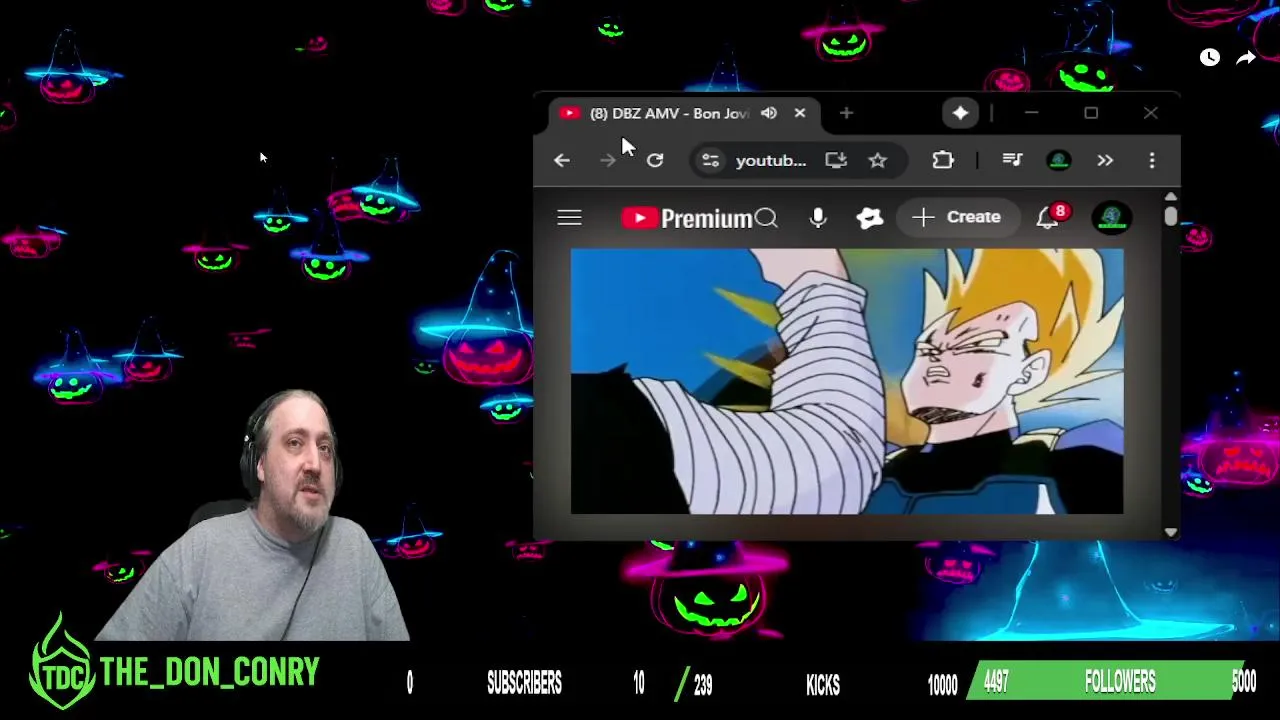Click the vertical scrollbar thumb
This screenshot has width=1280, height=720.
click(1170, 216)
